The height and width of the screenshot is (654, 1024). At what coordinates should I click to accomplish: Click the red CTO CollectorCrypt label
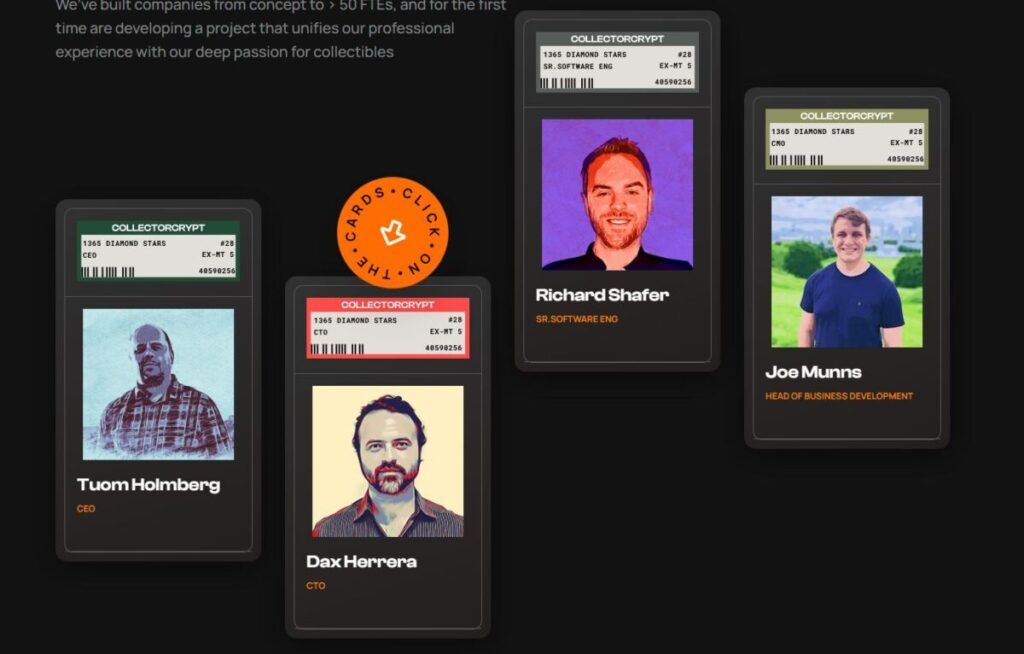(x=388, y=328)
